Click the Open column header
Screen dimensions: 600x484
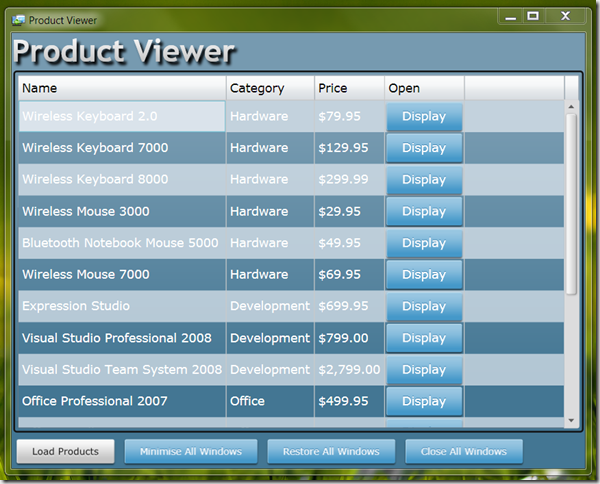(x=424, y=88)
